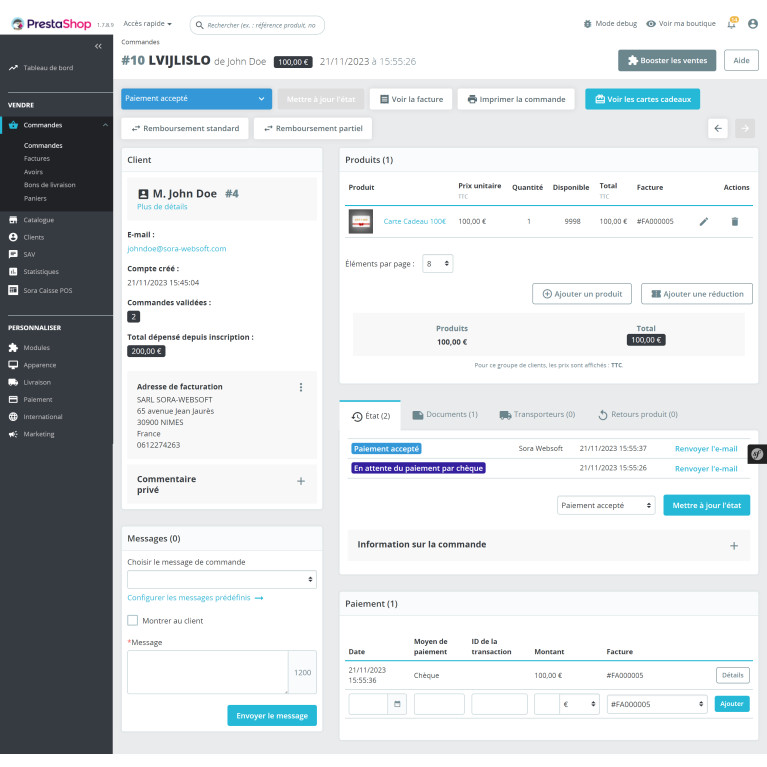The image size is (767, 767).
Task: Open Catalogue in the sidebar menu
Action: point(39,220)
